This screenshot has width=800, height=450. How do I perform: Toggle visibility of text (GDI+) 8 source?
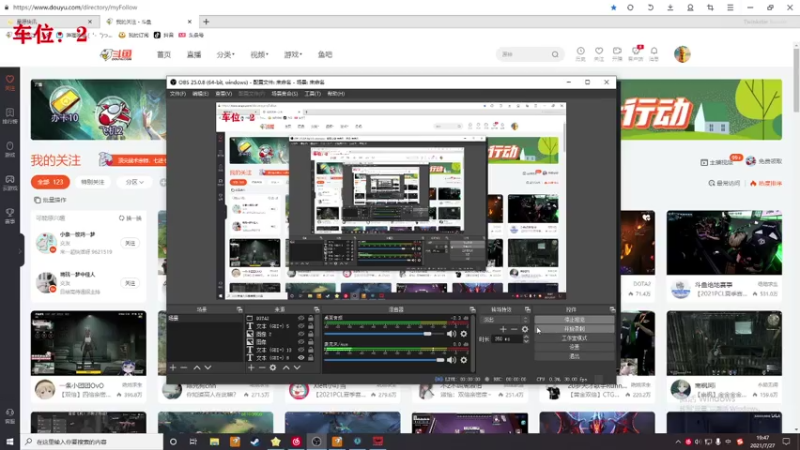coord(301,358)
